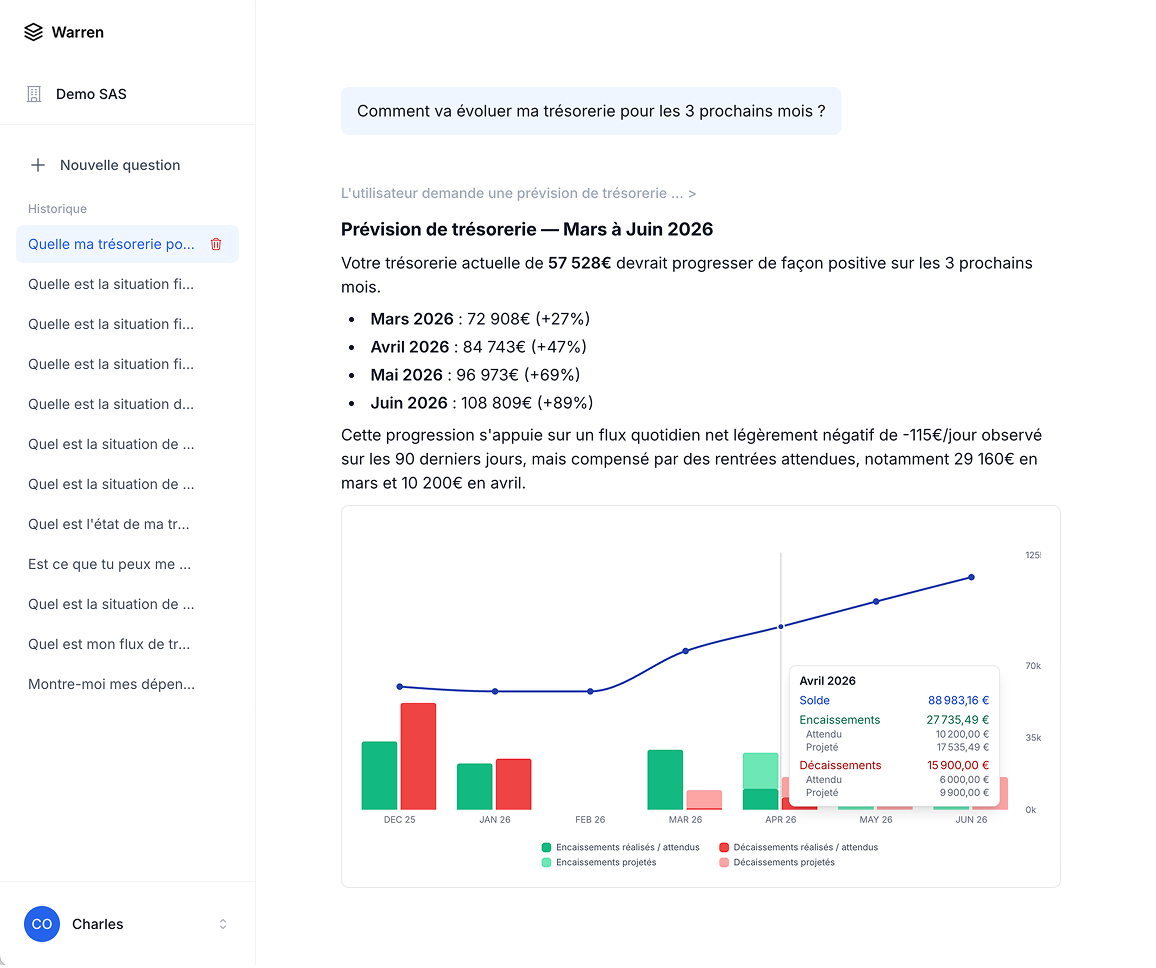Expand the reasoning summary starting with L'utilisateur demande
Viewport: 1156px width, 968px height.
(x=517, y=193)
